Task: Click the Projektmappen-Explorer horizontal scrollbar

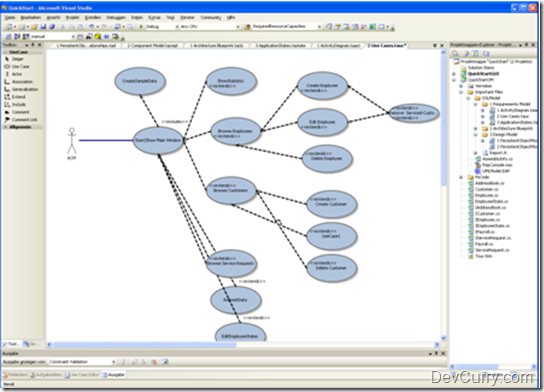Action: 477,367
